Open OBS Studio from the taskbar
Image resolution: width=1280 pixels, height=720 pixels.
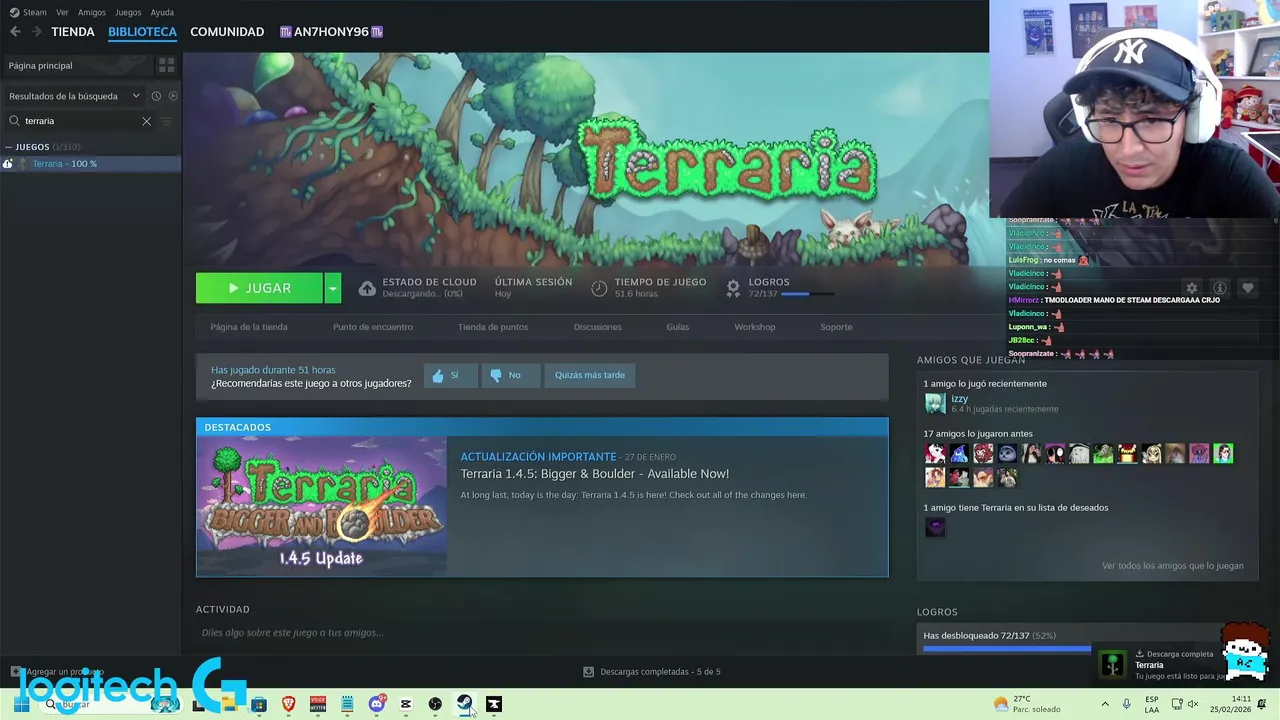point(435,704)
